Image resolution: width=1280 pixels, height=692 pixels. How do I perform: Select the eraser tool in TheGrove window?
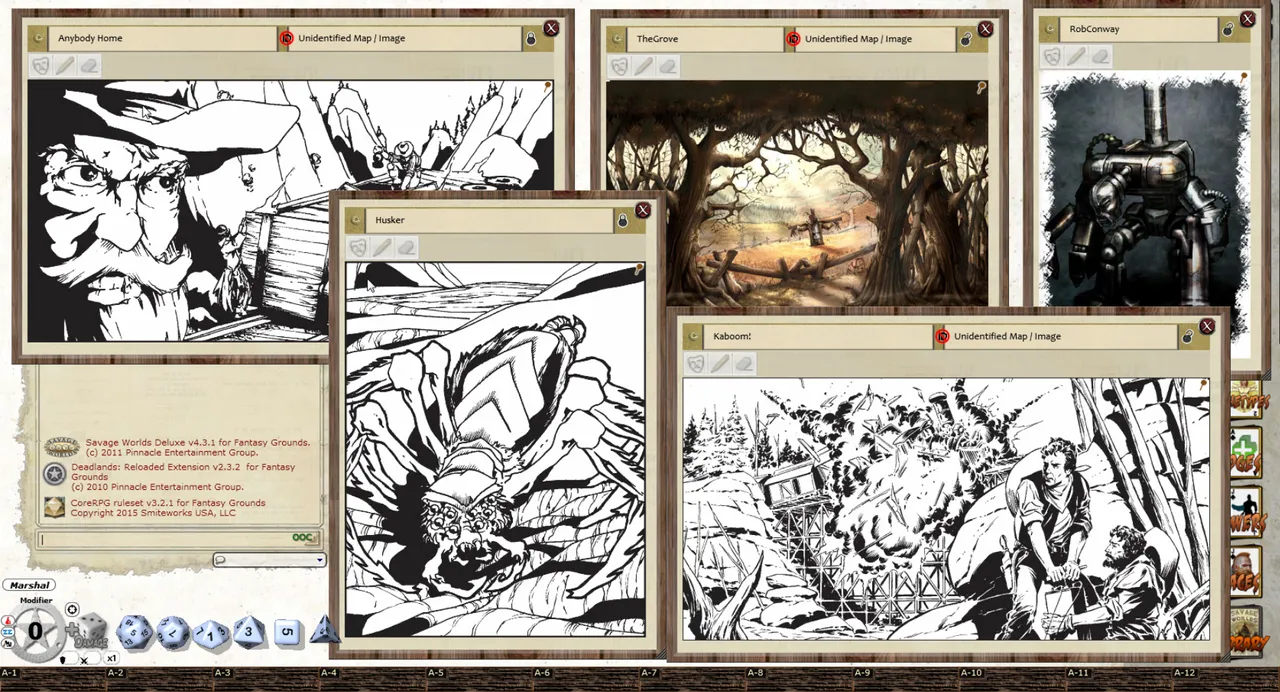668,66
